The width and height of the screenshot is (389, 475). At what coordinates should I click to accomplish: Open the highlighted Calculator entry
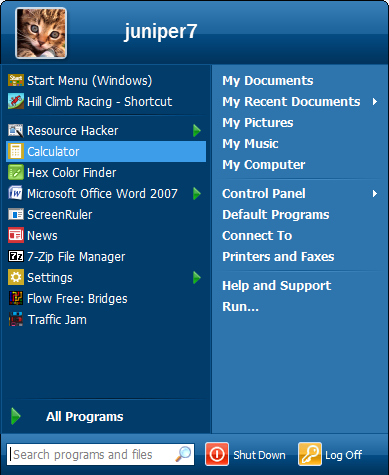(x=106, y=151)
